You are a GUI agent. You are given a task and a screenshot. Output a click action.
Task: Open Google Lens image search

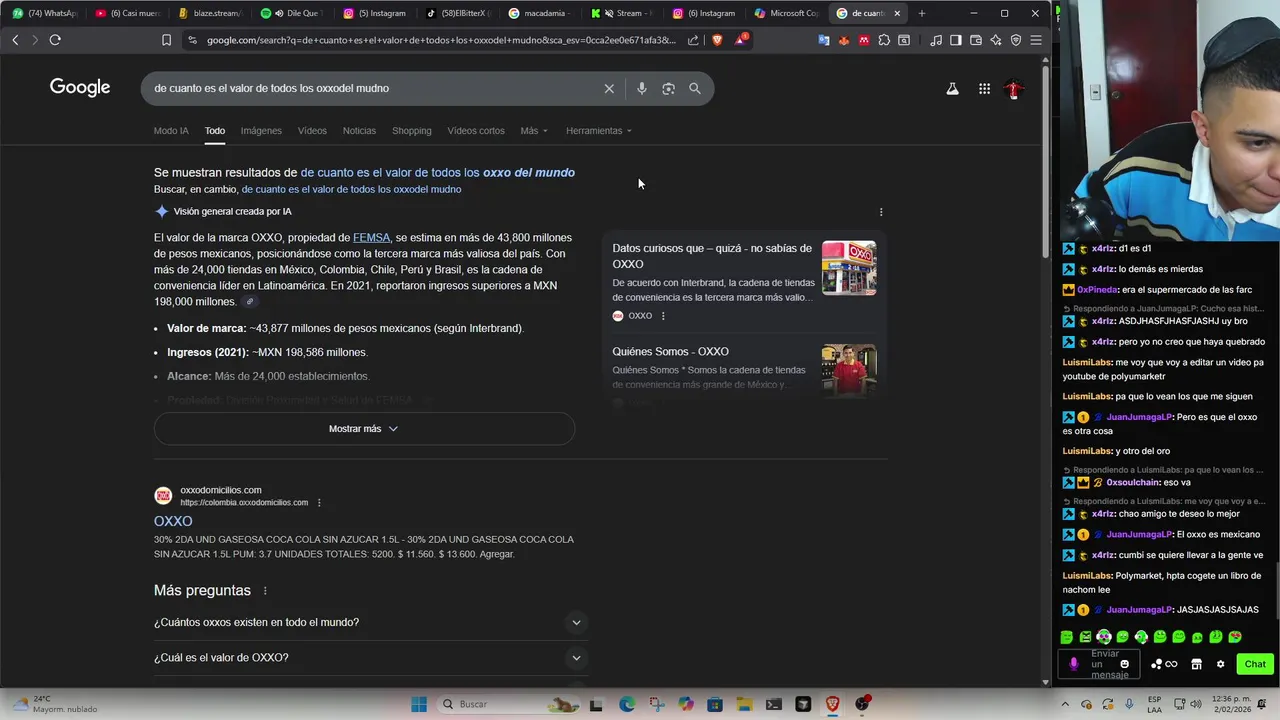(x=668, y=88)
